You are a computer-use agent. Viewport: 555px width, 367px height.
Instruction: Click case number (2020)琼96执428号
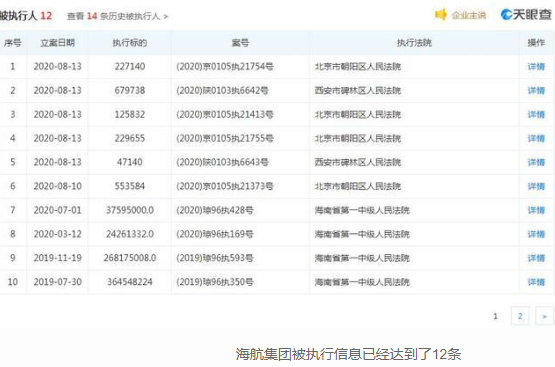pyautogui.click(x=215, y=210)
